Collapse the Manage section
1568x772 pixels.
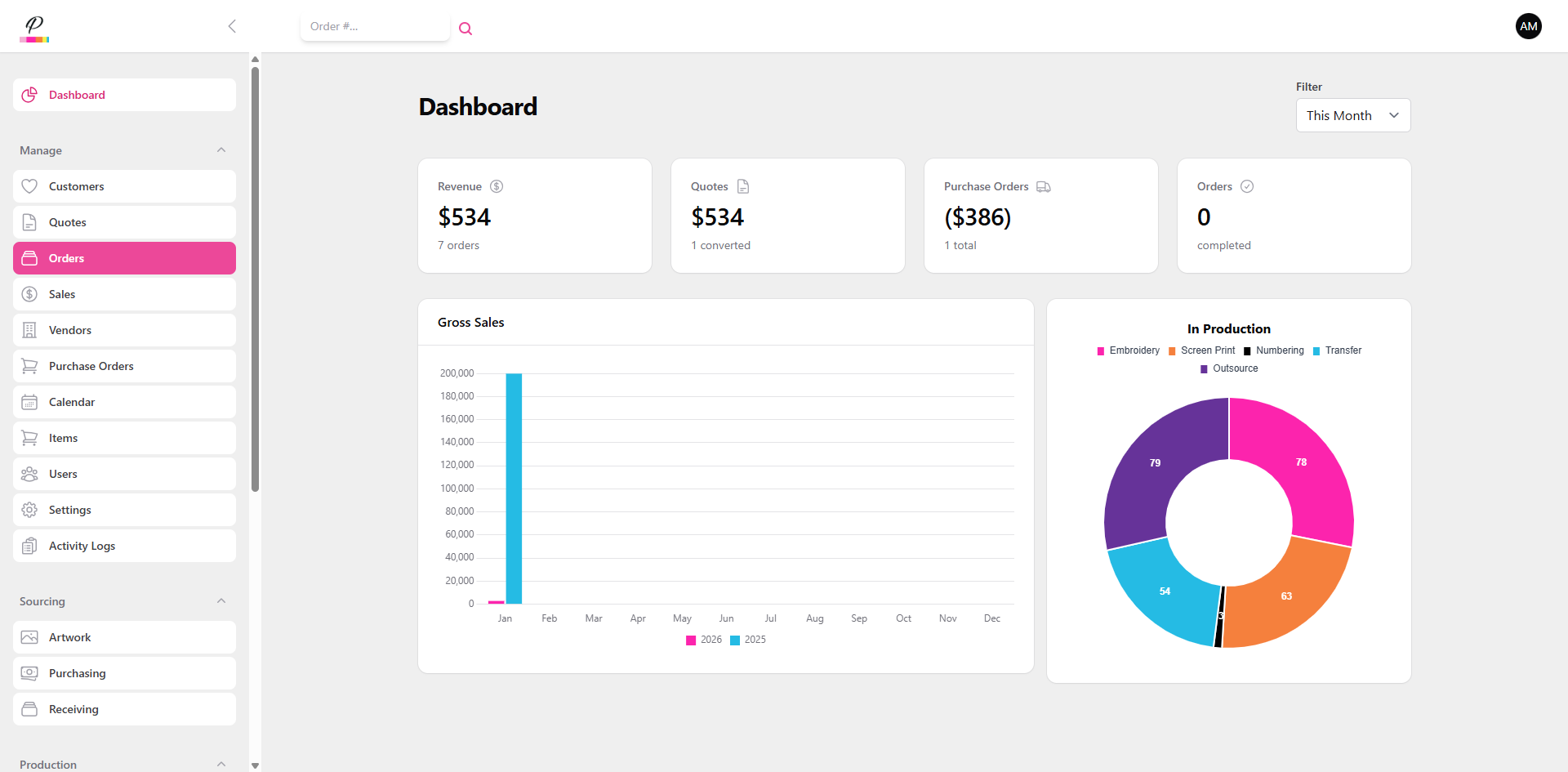point(221,150)
